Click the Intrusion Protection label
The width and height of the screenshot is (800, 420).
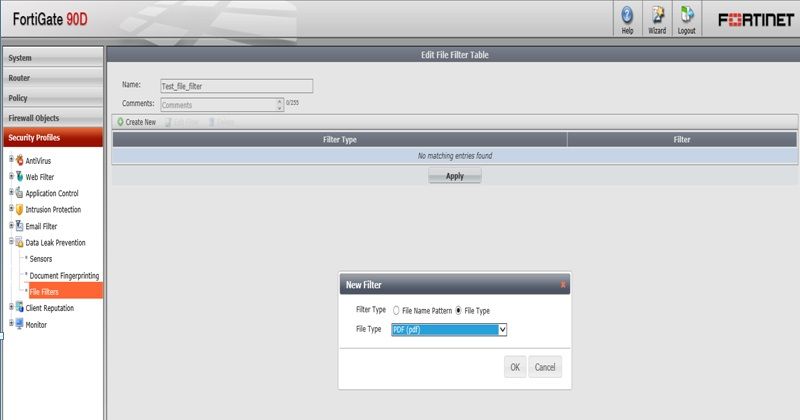[53, 210]
